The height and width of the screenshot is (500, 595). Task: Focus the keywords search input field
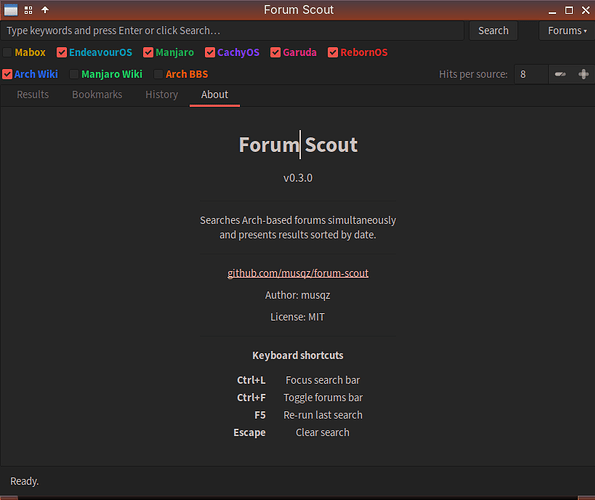pyautogui.click(x=232, y=31)
